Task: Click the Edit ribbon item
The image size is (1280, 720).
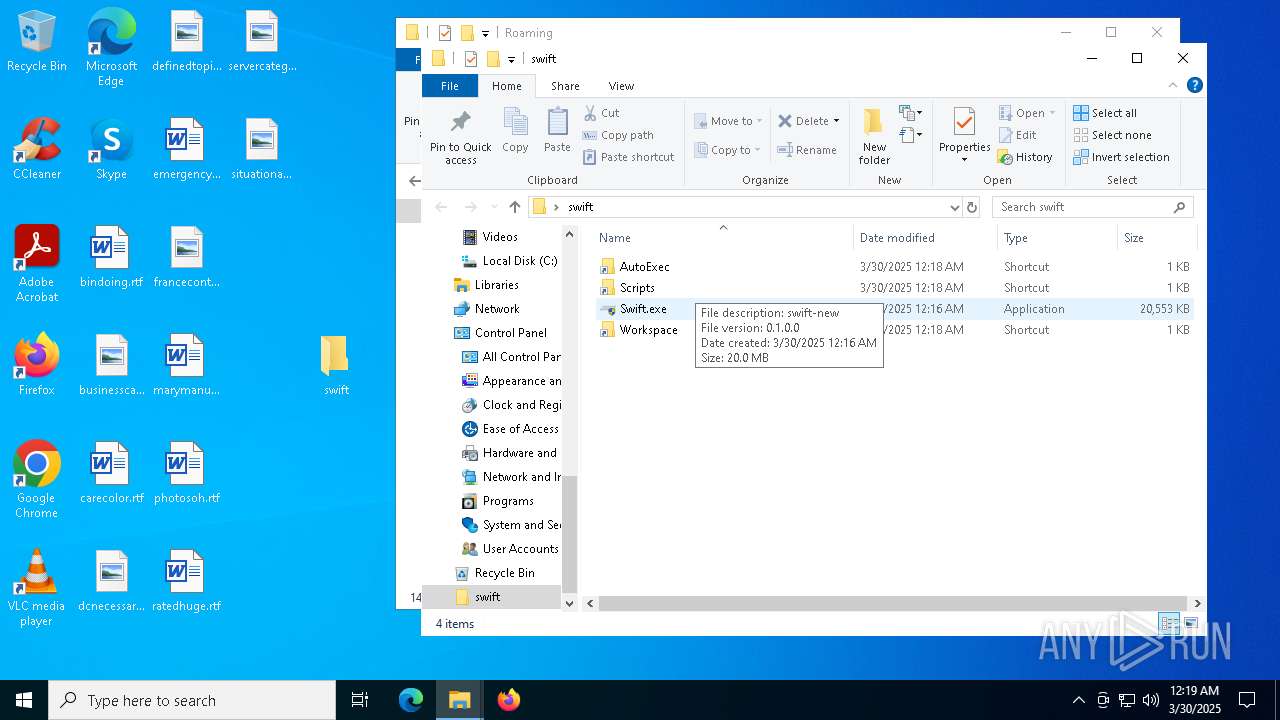Action: coord(1018,135)
